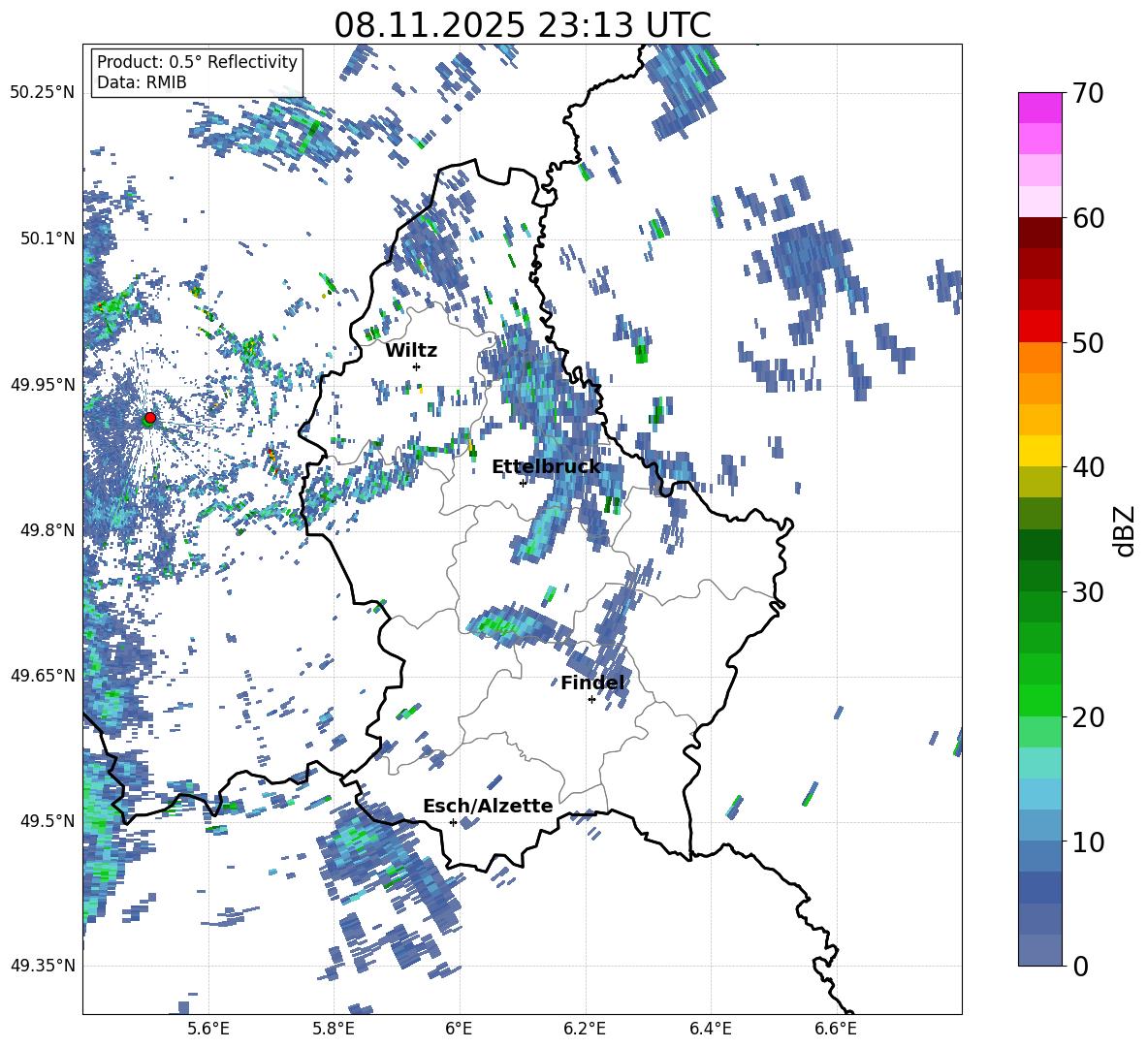The width and height of the screenshot is (1148, 1048).
Task: Click the 50.1°N latitude label
Action: 48,238
